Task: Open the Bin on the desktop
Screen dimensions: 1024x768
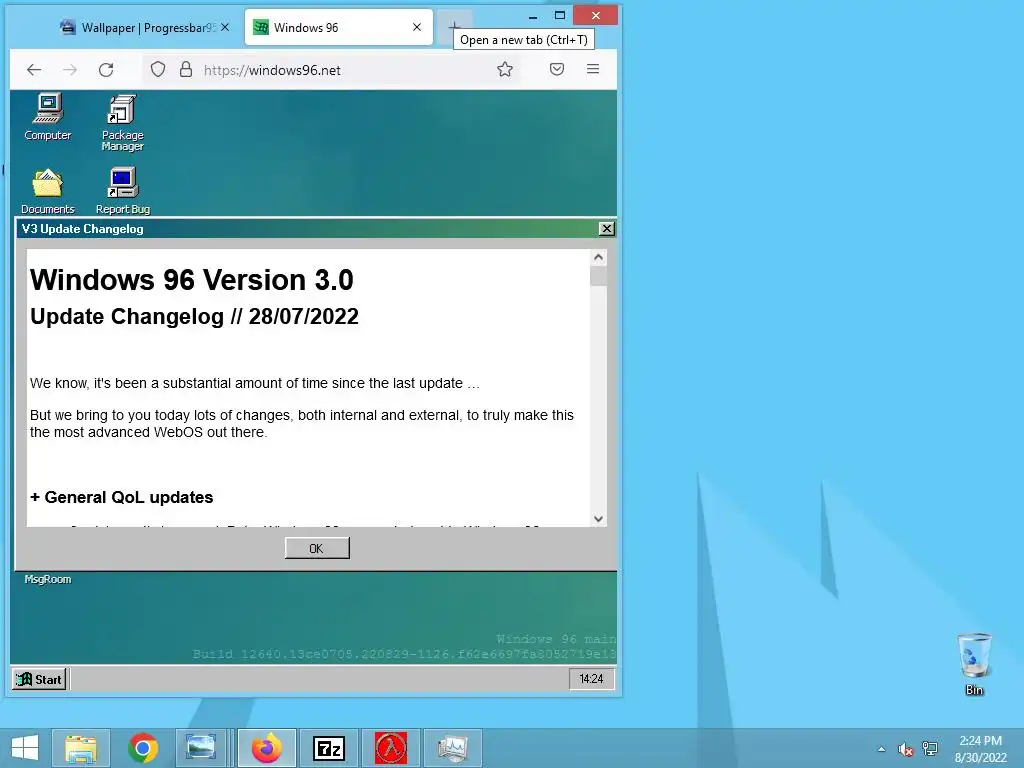Action: (974, 664)
